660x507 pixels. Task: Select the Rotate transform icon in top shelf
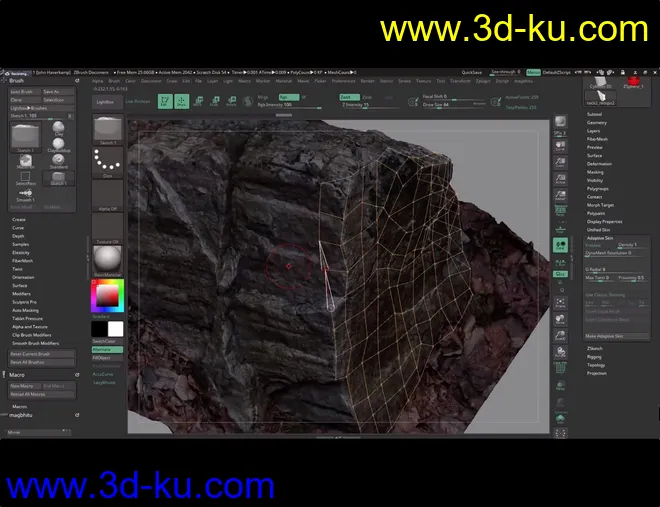point(231,101)
